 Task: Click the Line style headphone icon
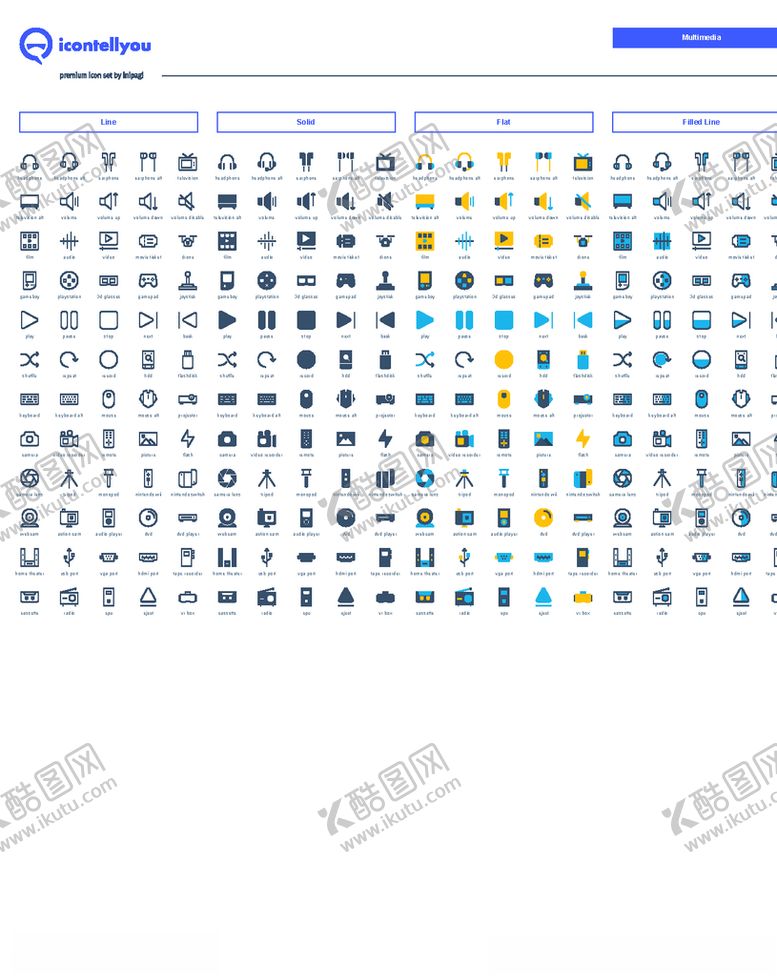coord(30,162)
